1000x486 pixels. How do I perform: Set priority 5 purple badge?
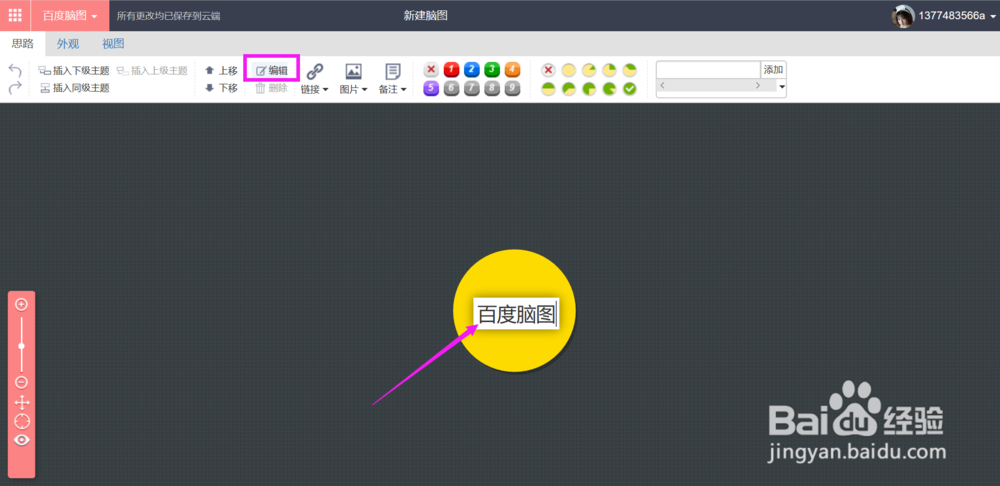(431, 89)
